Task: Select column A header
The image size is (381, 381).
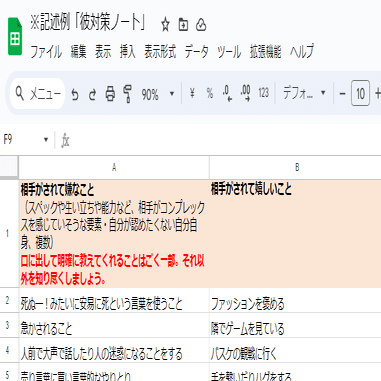Action: click(x=114, y=167)
